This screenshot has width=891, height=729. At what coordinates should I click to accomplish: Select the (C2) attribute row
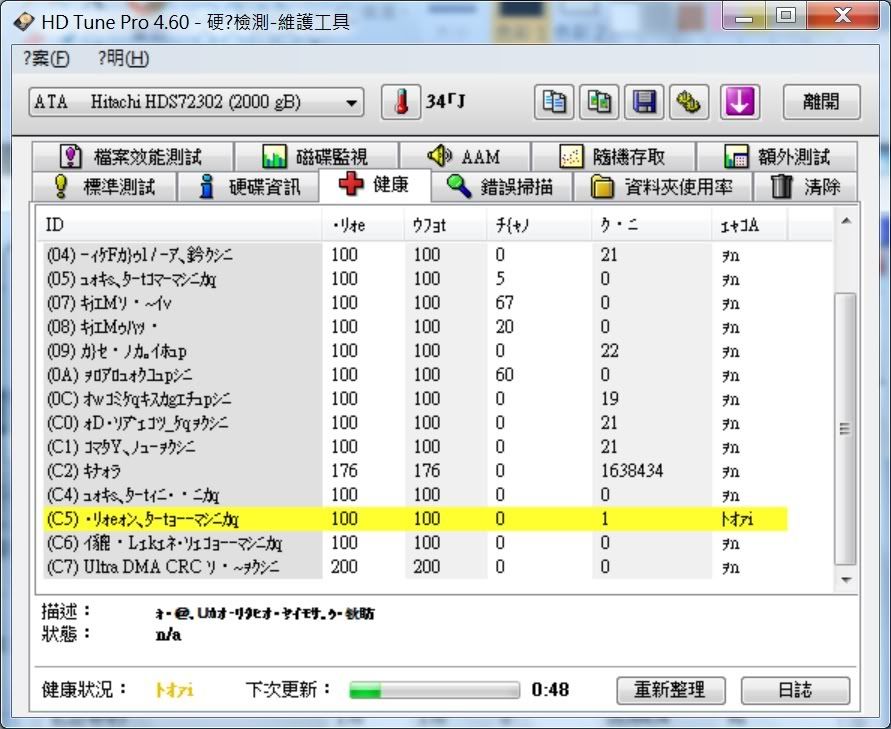(415, 471)
